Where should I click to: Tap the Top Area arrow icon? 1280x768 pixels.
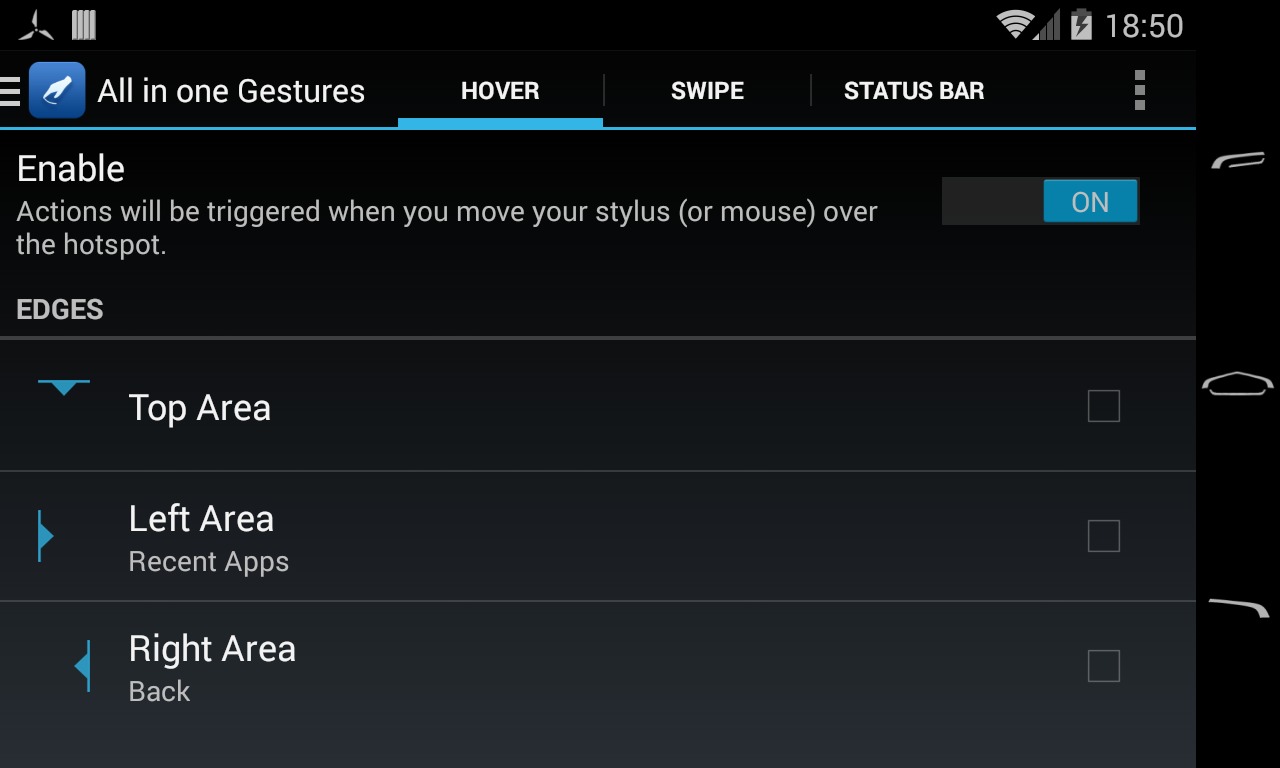click(x=64, y=387)
